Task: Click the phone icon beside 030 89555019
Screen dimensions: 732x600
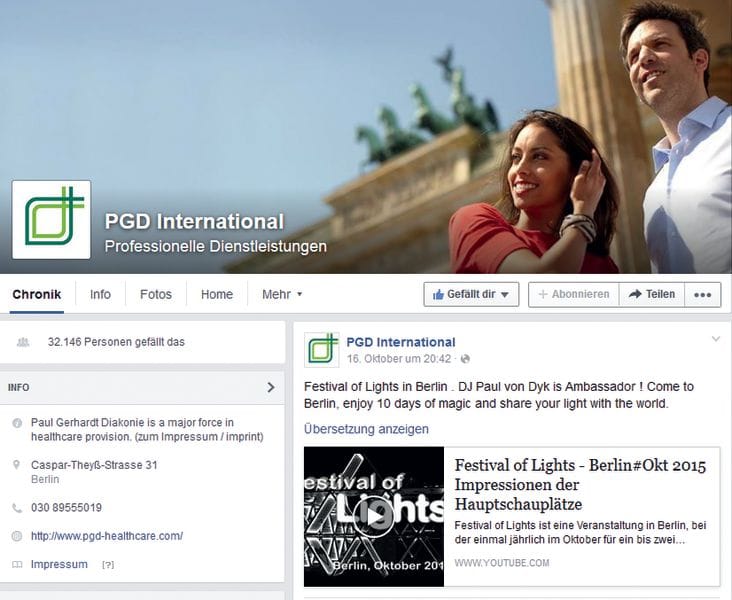Action: point(17,508)
